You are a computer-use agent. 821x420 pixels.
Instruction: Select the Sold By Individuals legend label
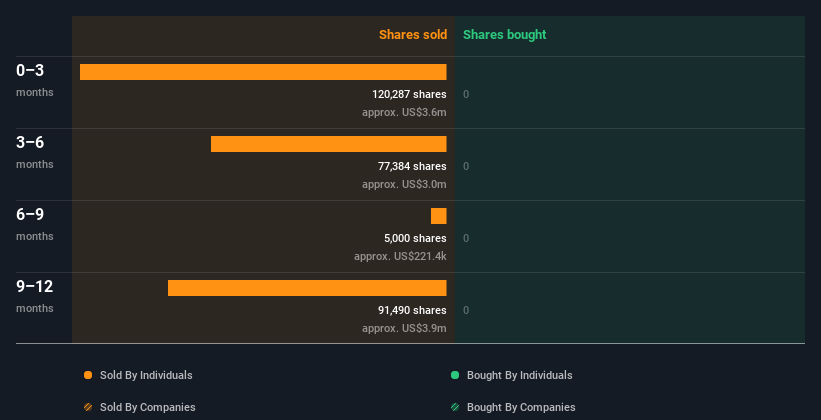click(x=146, y=375)
